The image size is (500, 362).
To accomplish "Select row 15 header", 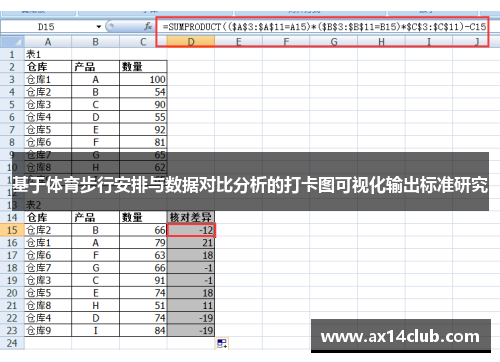I will [12, 230].
